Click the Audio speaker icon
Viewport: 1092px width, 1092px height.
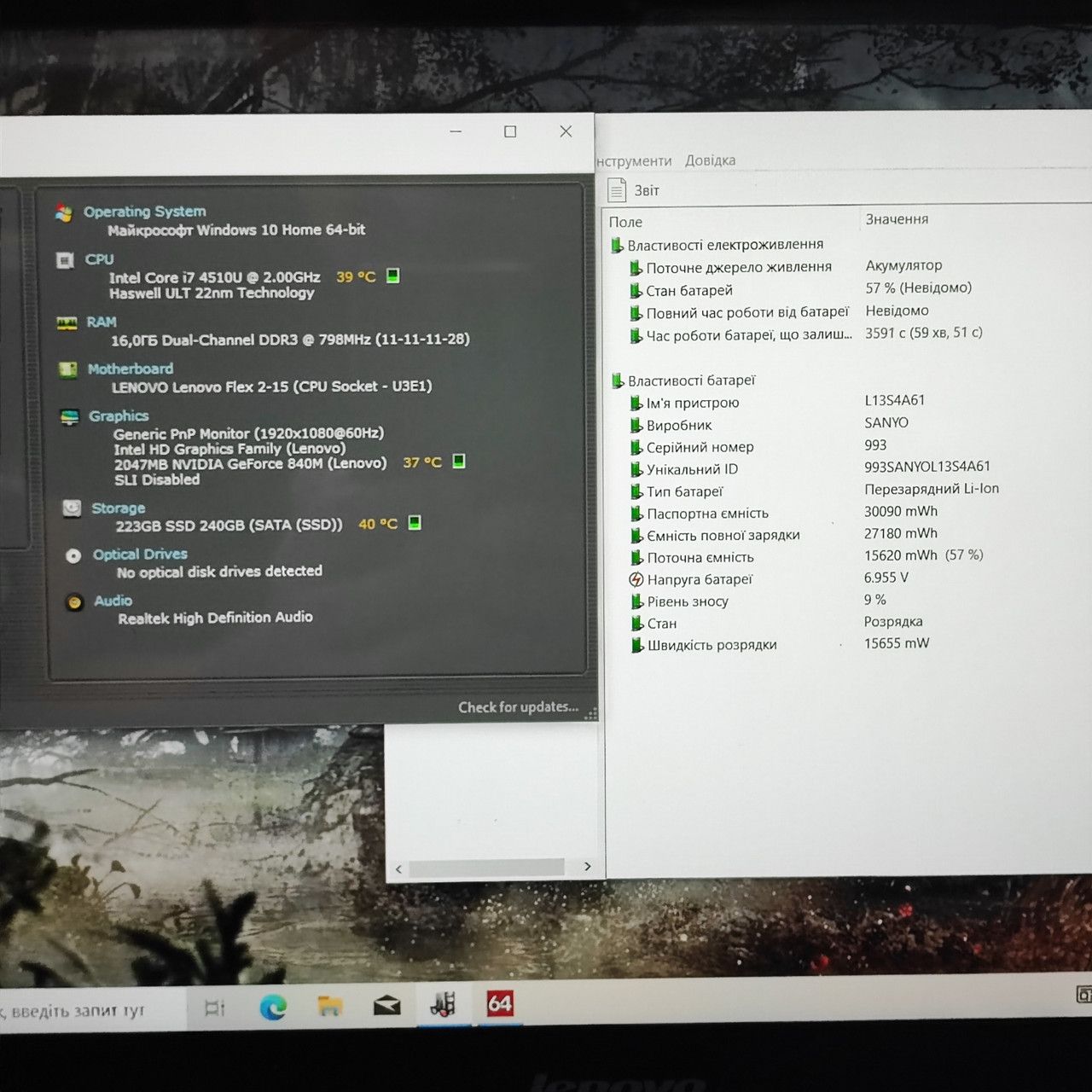[75, 601]
